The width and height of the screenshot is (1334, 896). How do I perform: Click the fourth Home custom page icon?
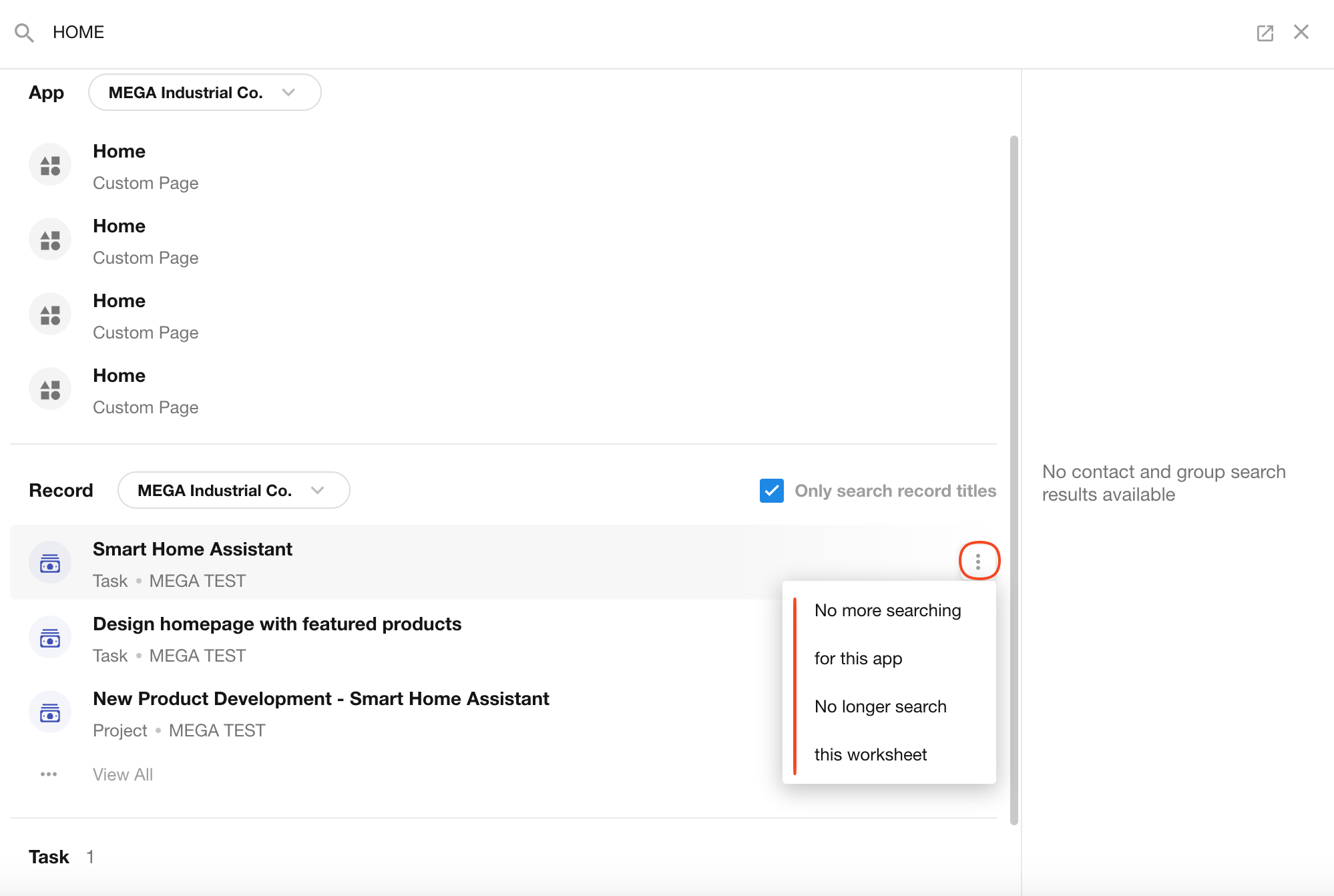coord(50,389)
